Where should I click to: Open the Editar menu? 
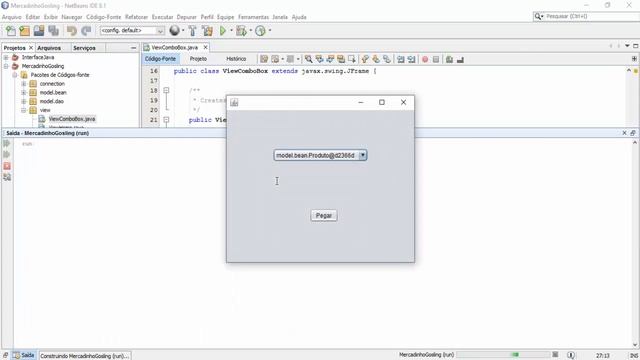33,17
